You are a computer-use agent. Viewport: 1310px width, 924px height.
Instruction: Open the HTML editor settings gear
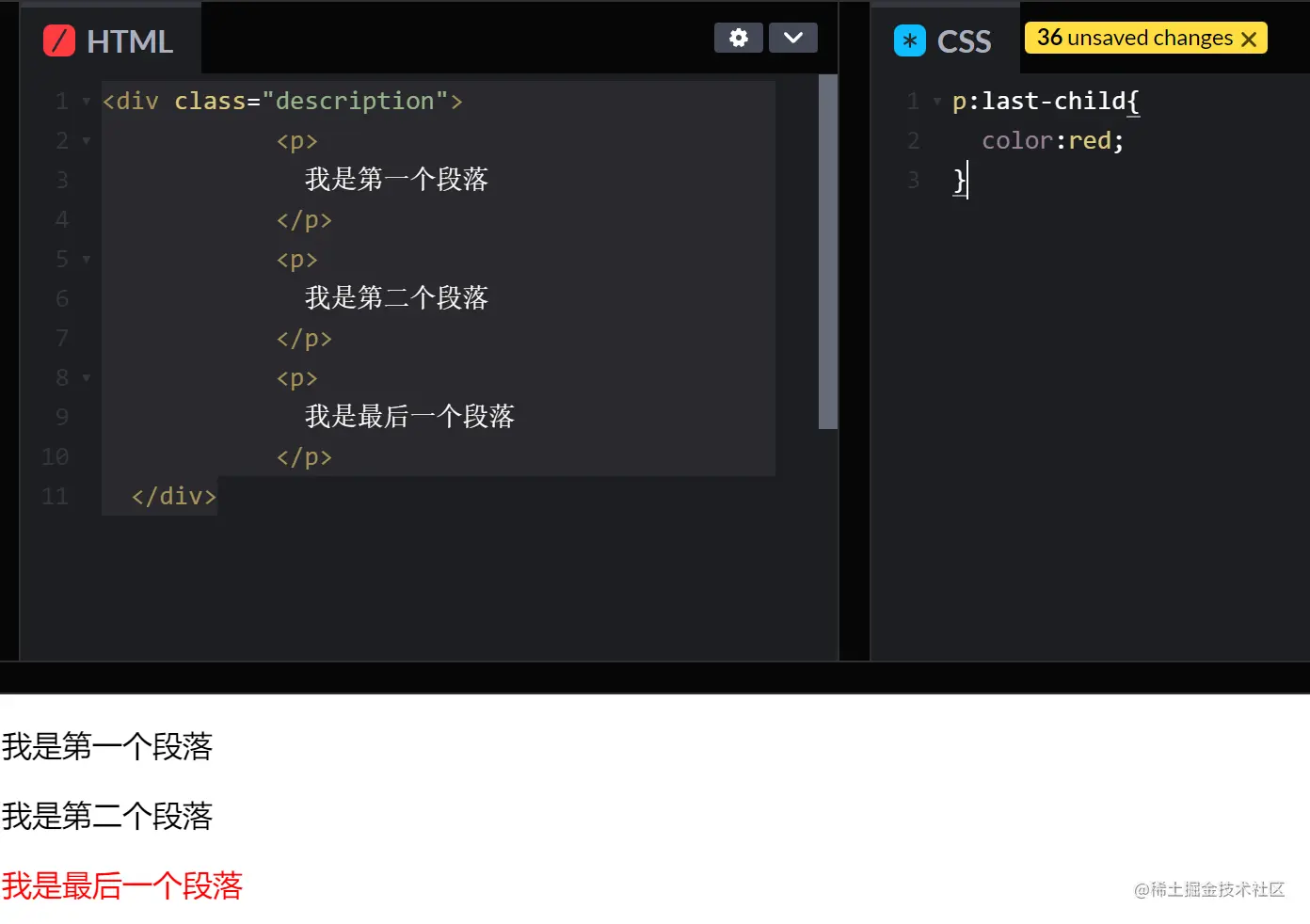[739, 38]
